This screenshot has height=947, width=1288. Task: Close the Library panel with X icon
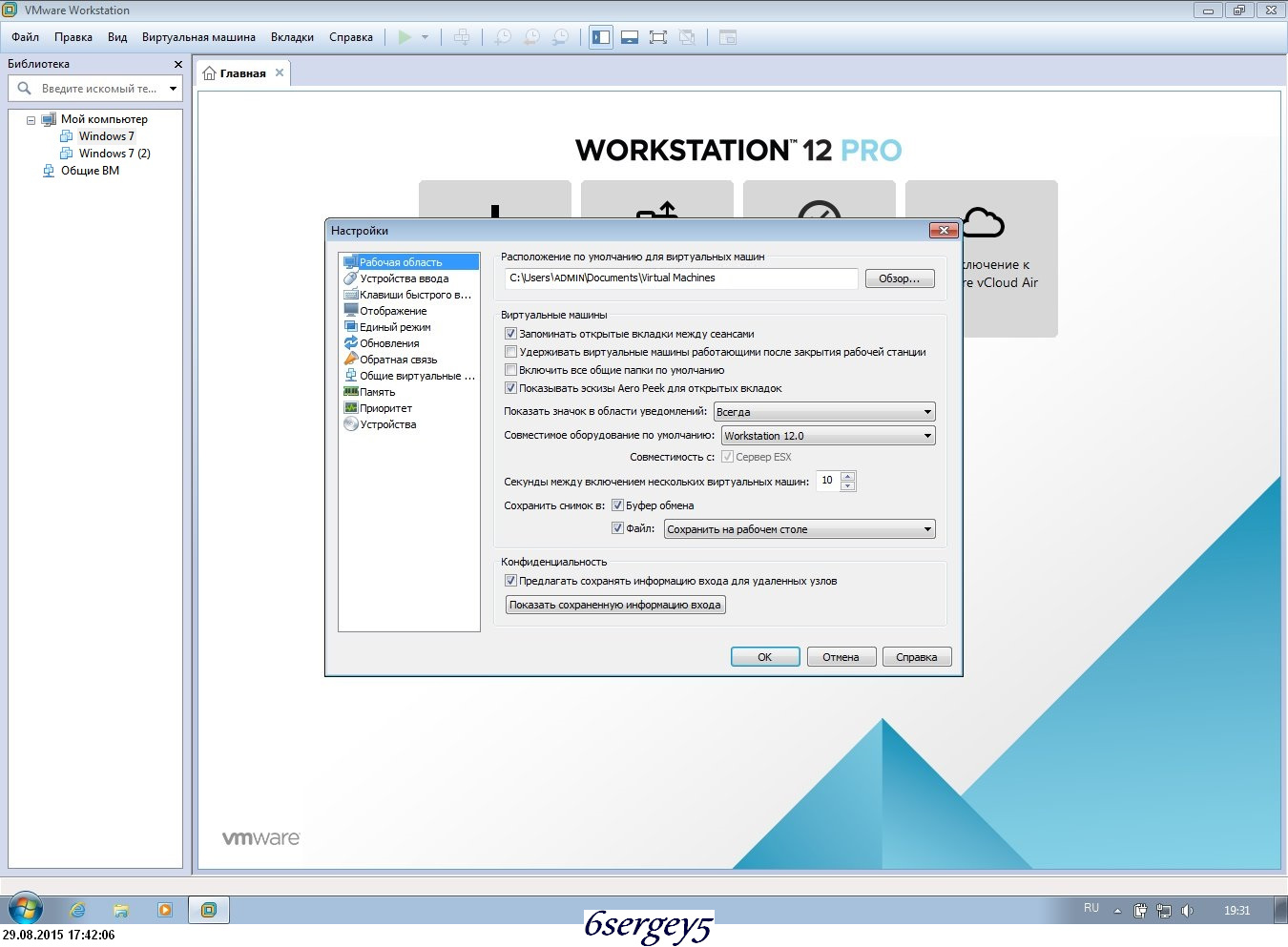tap(177, 64)
